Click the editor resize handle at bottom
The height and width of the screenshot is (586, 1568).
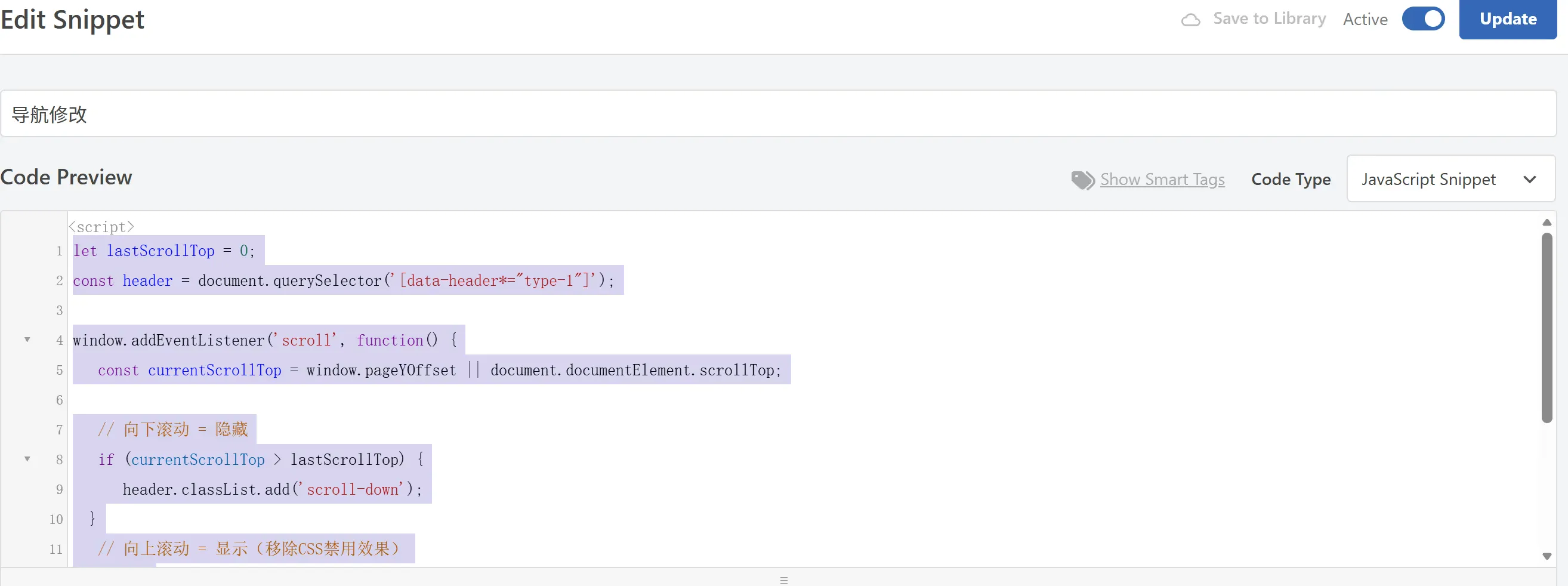click(x=783, y=580)
